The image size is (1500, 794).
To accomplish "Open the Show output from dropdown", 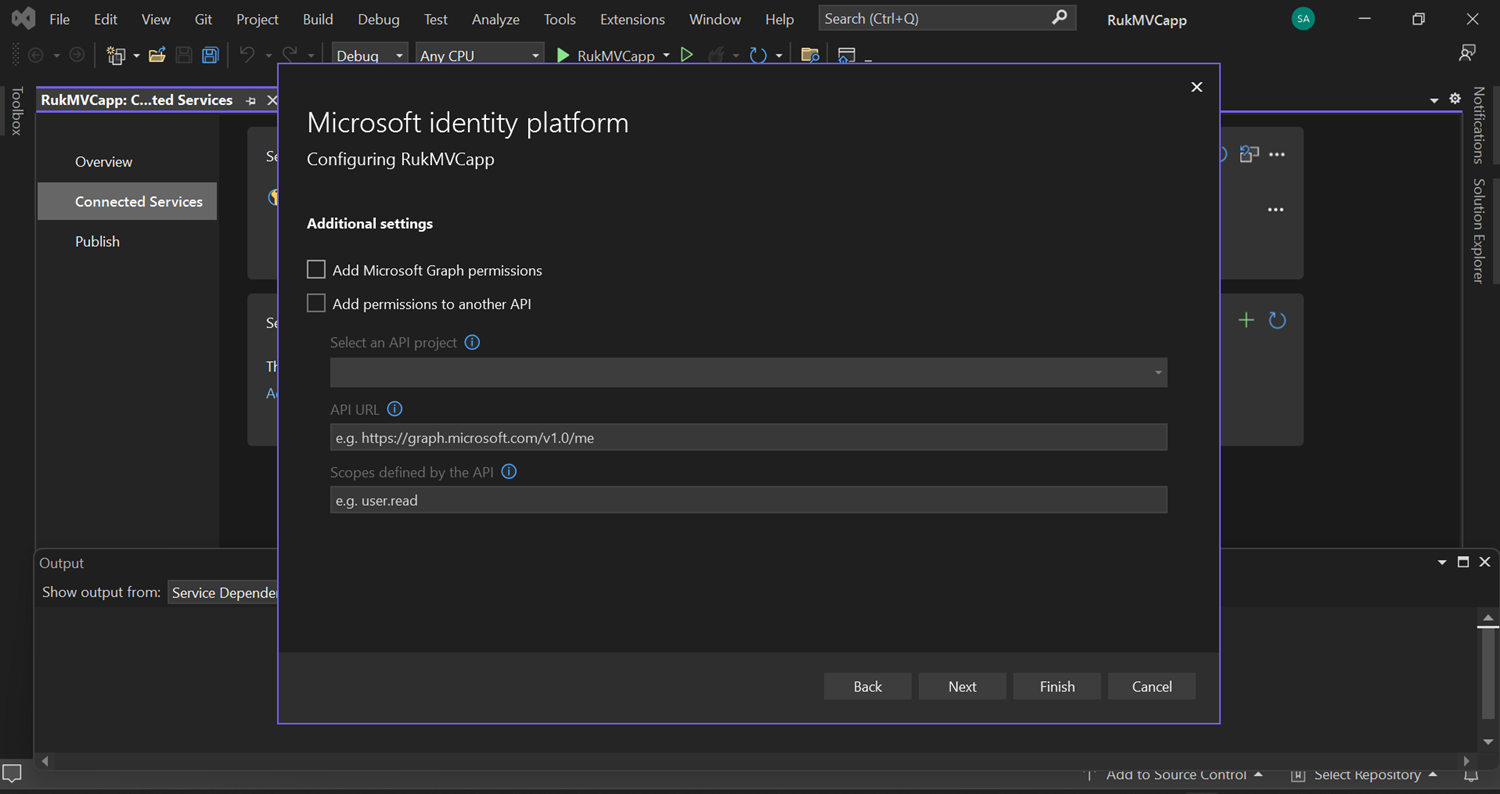I will (x=223, y=593).
